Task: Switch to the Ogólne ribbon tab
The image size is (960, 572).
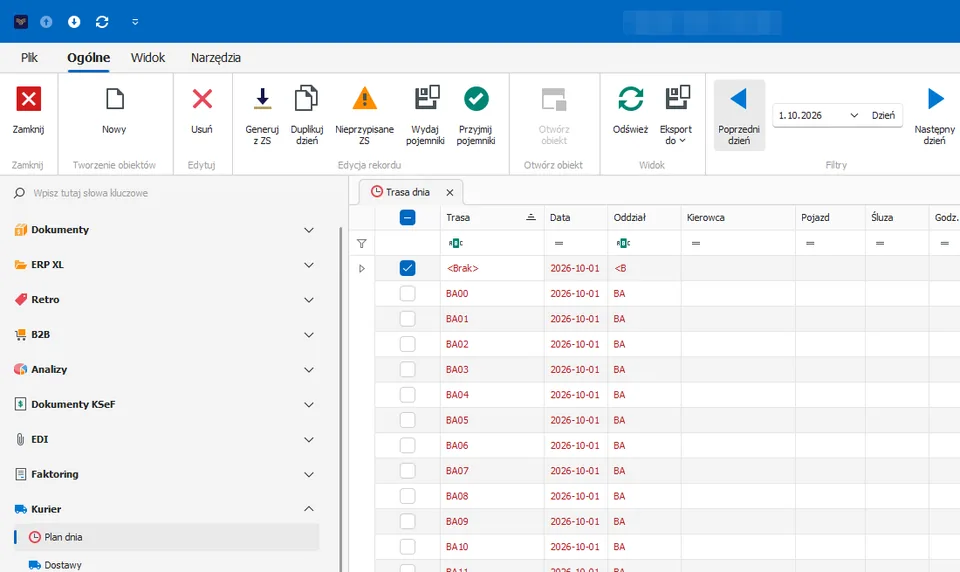Action: pos(89,58)
